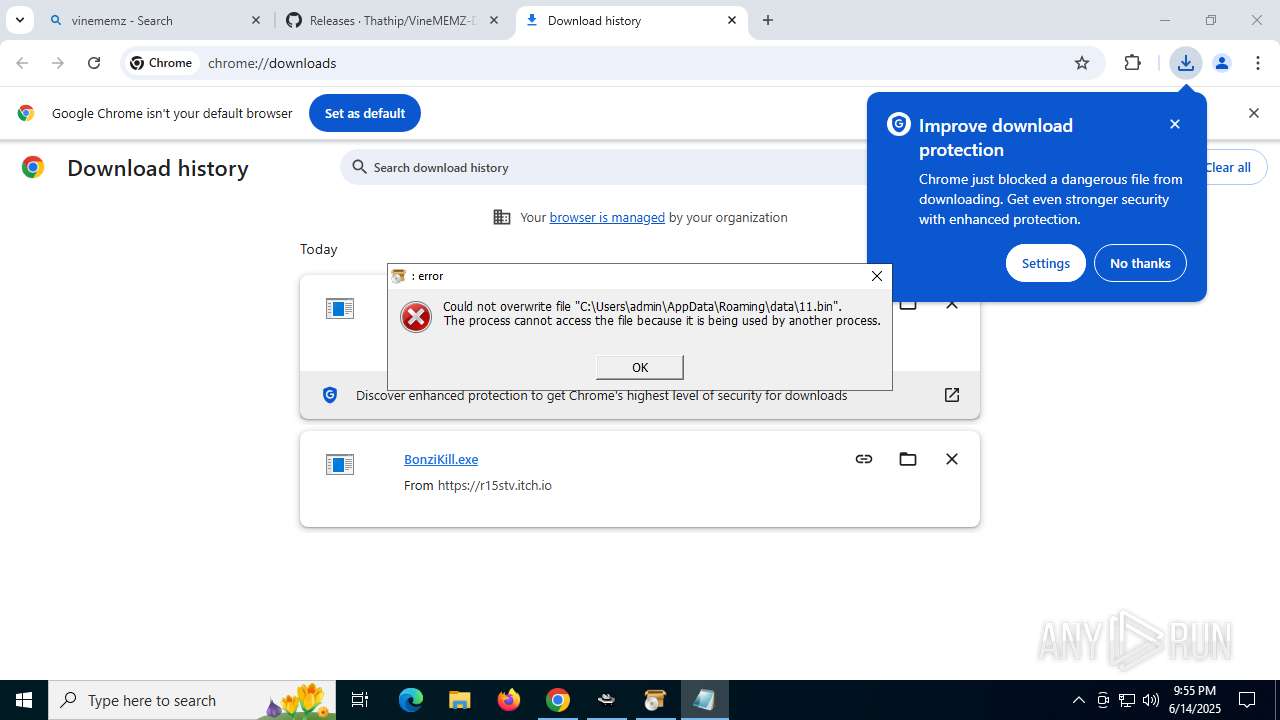Screen dimensions: 1280x720
Task: Go forward to the next page
Action: tap(58, 63)
